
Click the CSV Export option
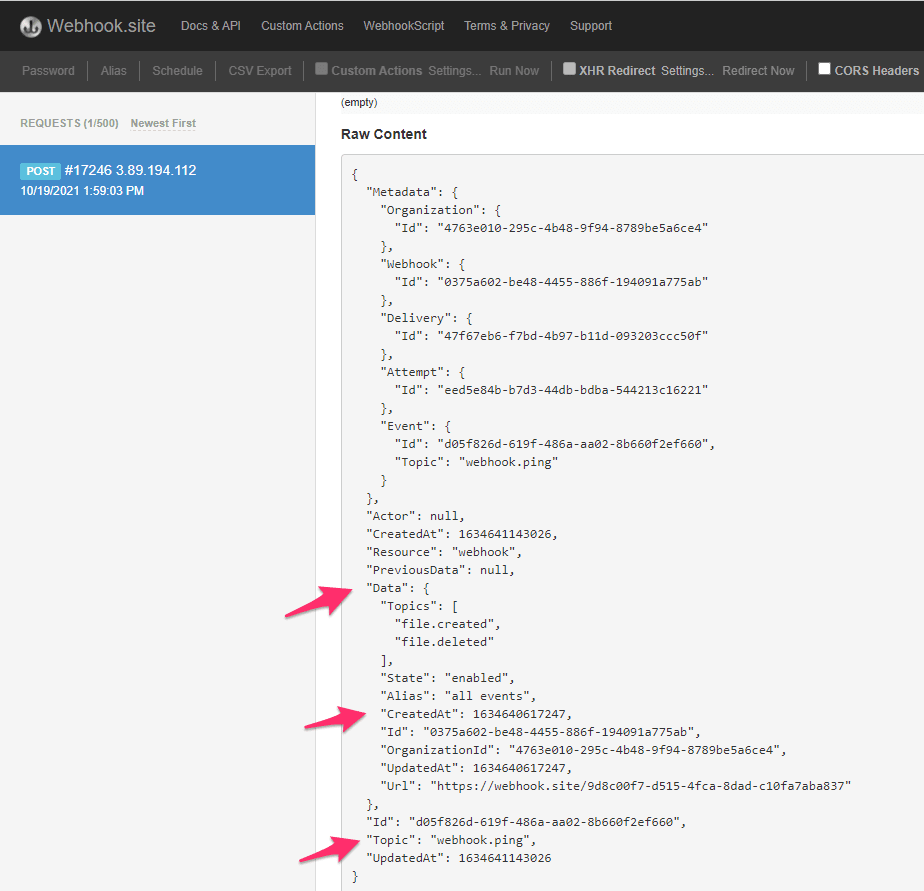point(260,71)
